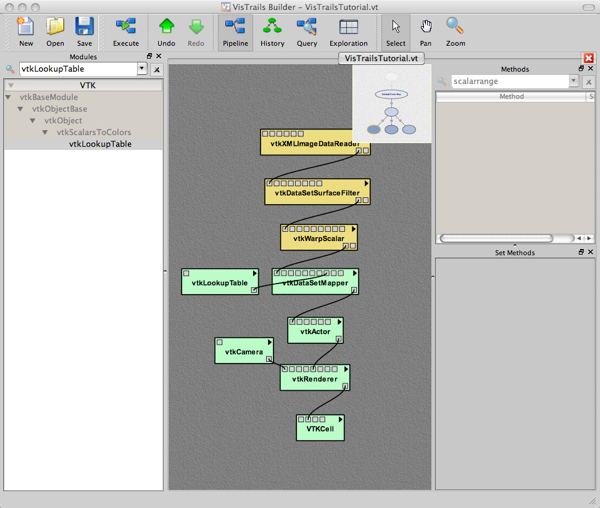
Task: Open vtkDataSetSurfaceFilter's configuration triangle
Action: click(x=366, y=183)
